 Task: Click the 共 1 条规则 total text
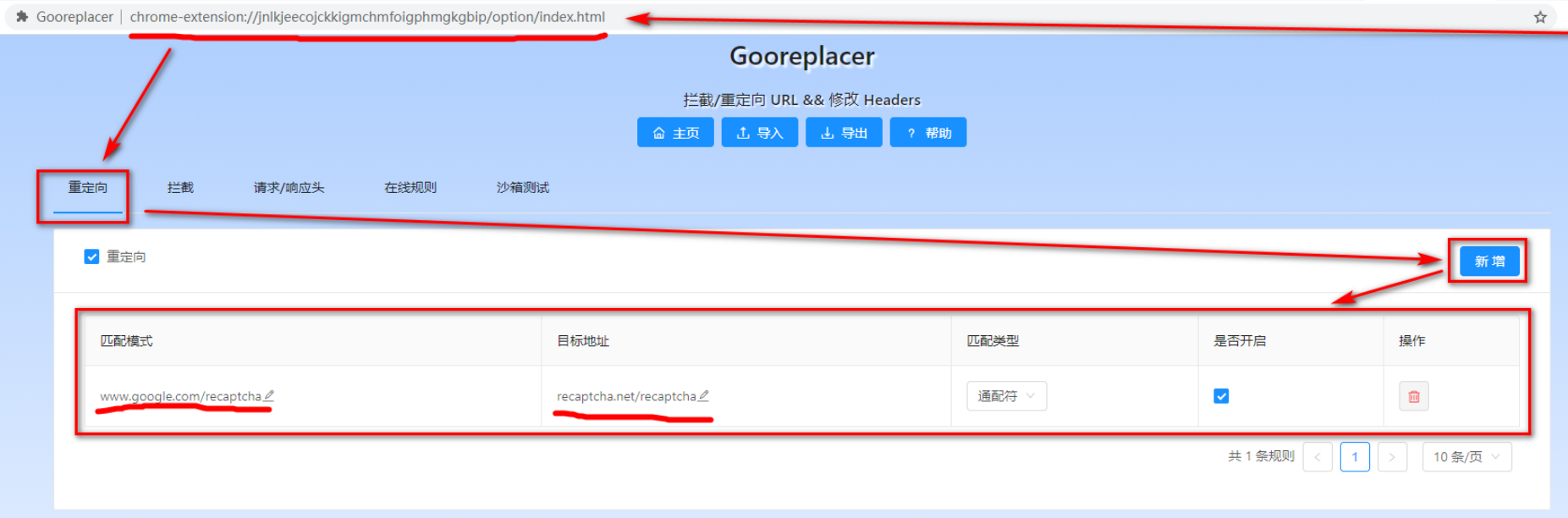tap(1261, 456)
